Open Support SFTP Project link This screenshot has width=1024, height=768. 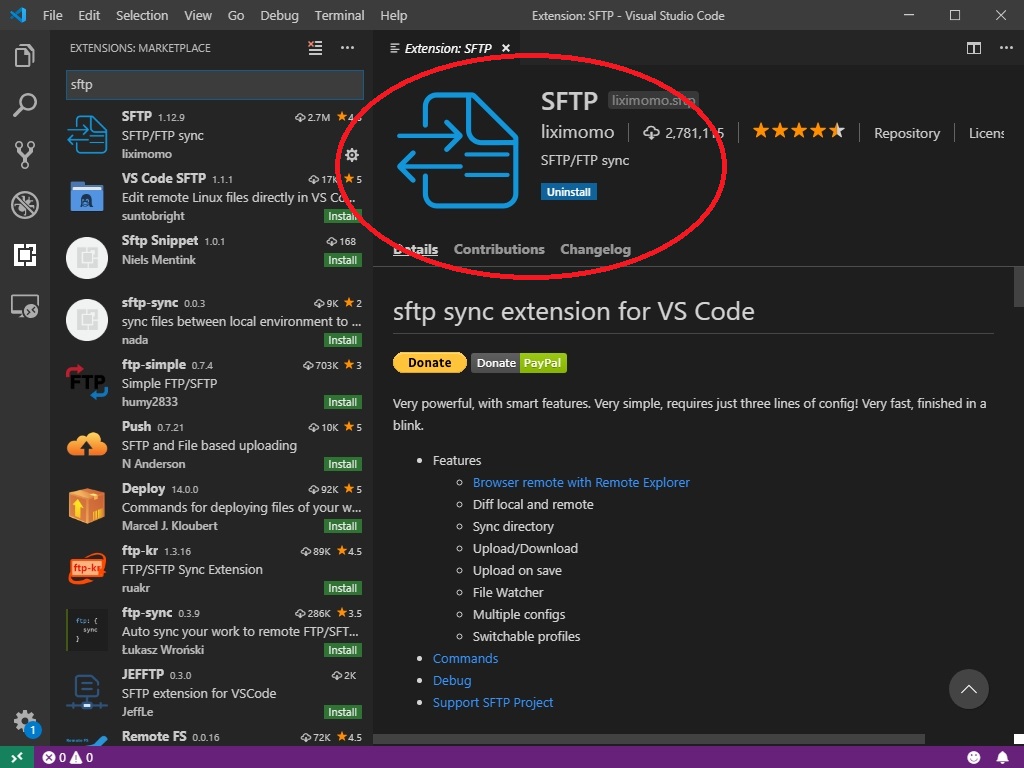point(492,703)
